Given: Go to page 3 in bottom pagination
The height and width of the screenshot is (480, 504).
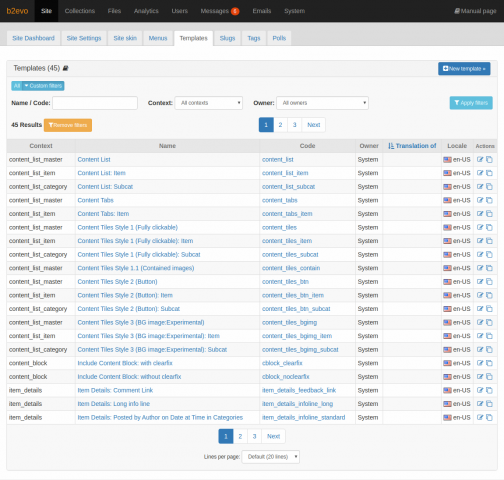Looking at the screenshot, I should point(254,436).
